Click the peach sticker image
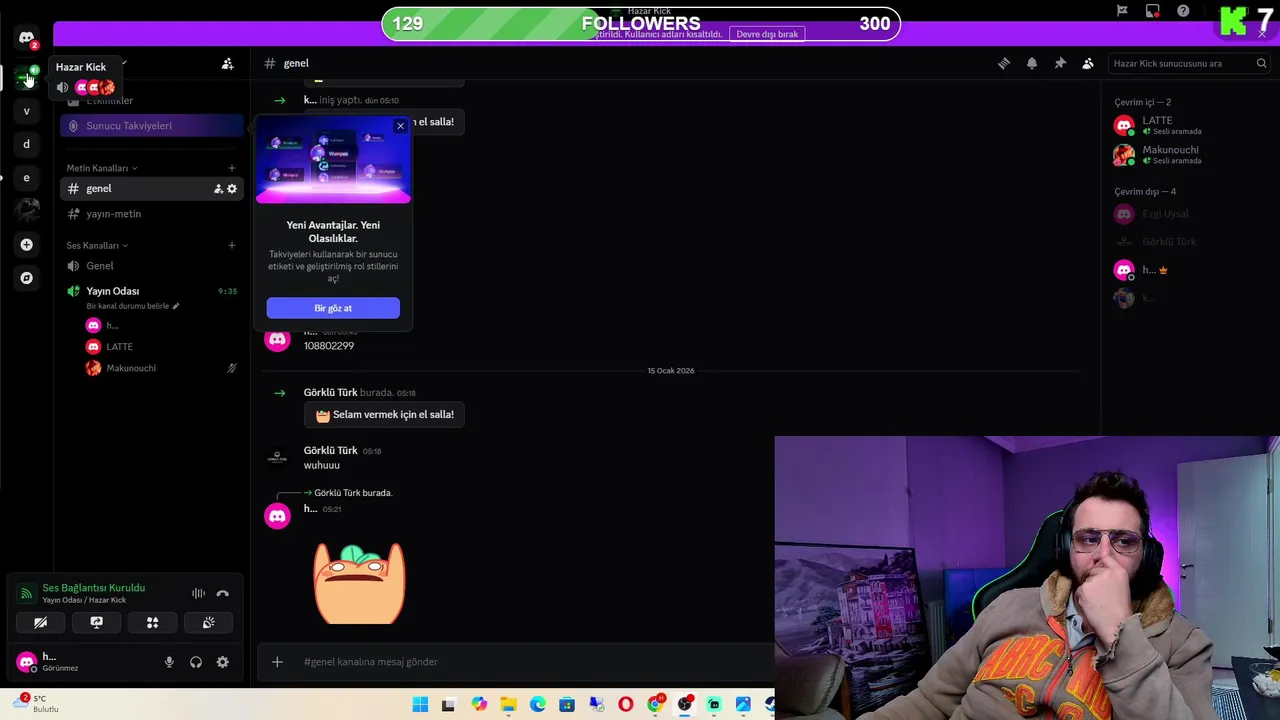 [x=360, y=583]
